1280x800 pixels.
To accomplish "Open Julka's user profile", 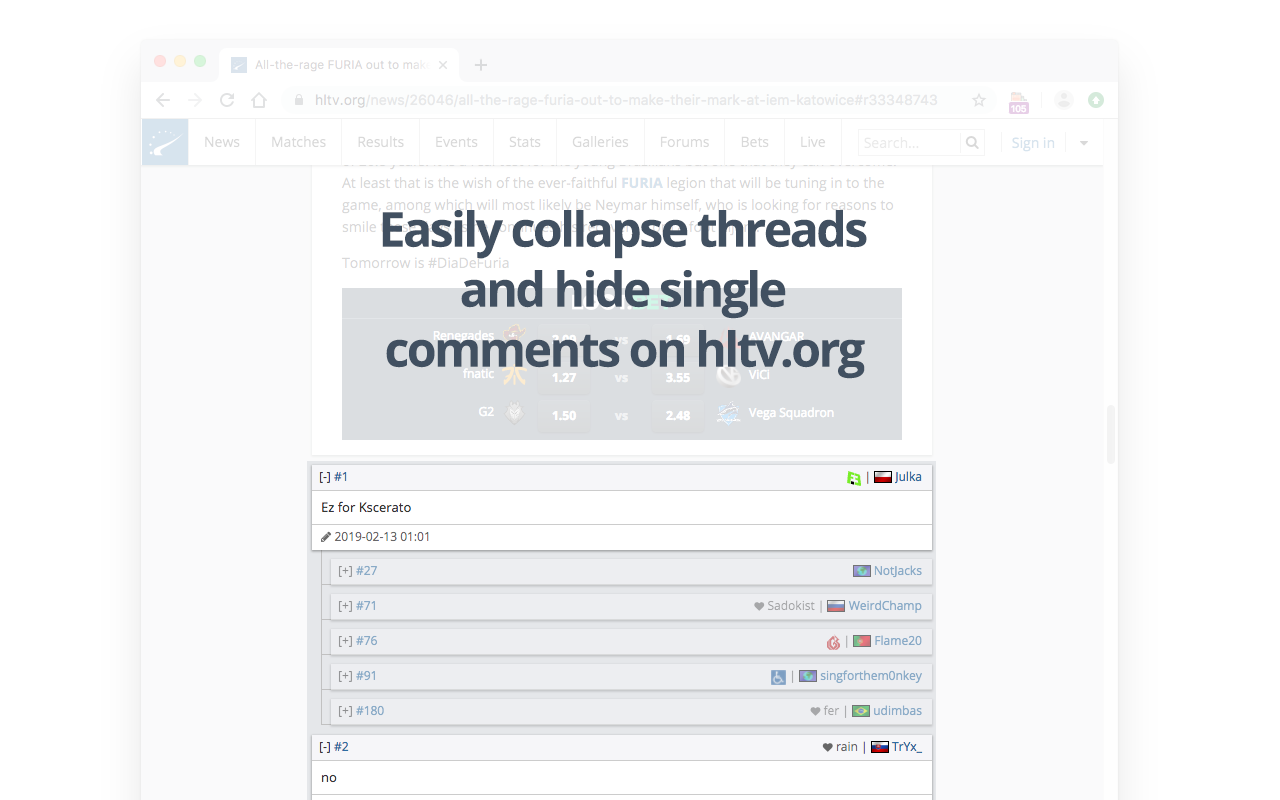I will pyautogui.click(x=908, y=477).
